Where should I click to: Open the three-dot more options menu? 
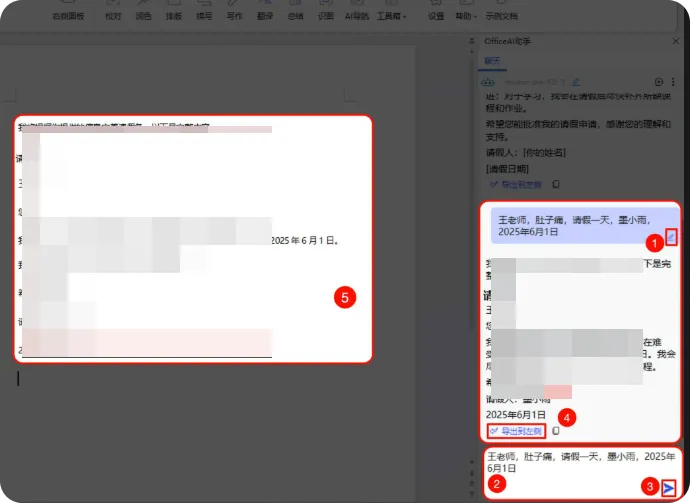coord(673,82)
